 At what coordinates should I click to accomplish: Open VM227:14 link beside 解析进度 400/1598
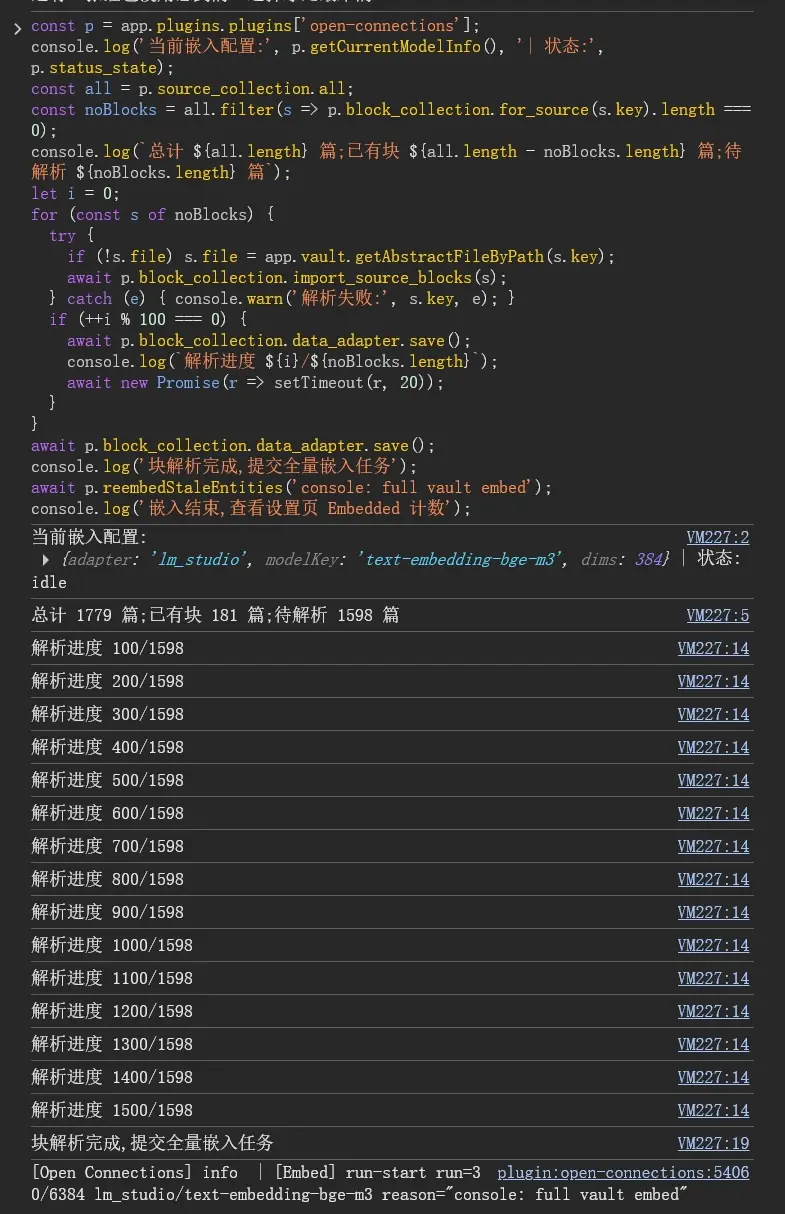713,747
